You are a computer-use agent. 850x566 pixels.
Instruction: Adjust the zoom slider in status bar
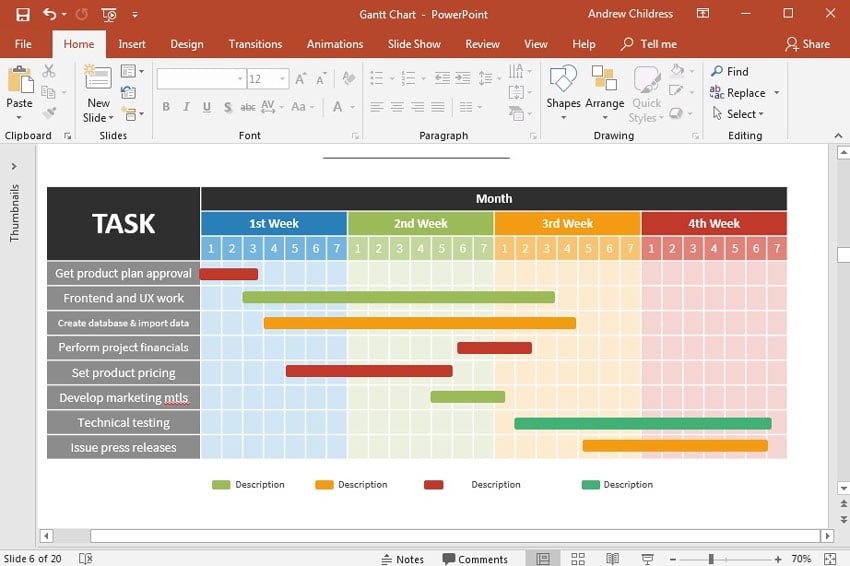tap(711, 559)
